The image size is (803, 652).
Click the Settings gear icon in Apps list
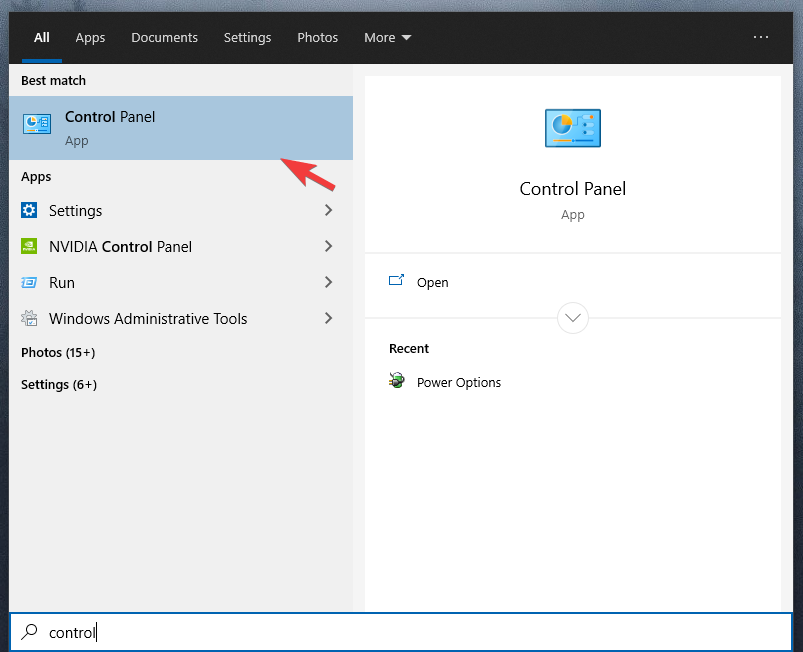click(x=29, y=210)
